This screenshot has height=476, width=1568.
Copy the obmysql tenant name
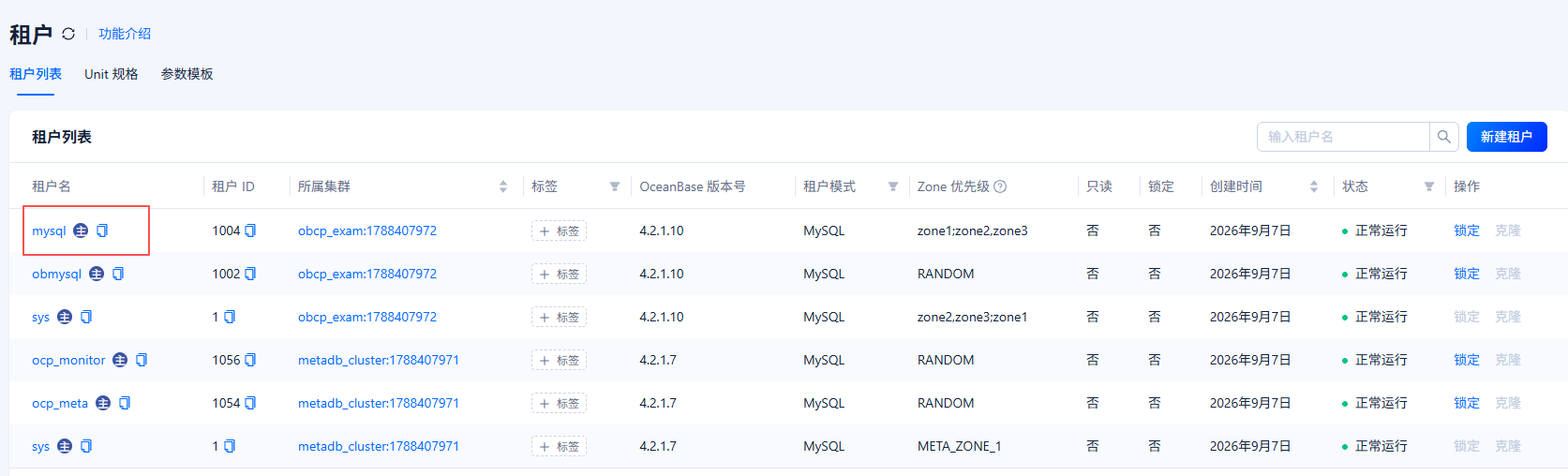[x=118, y=274]
